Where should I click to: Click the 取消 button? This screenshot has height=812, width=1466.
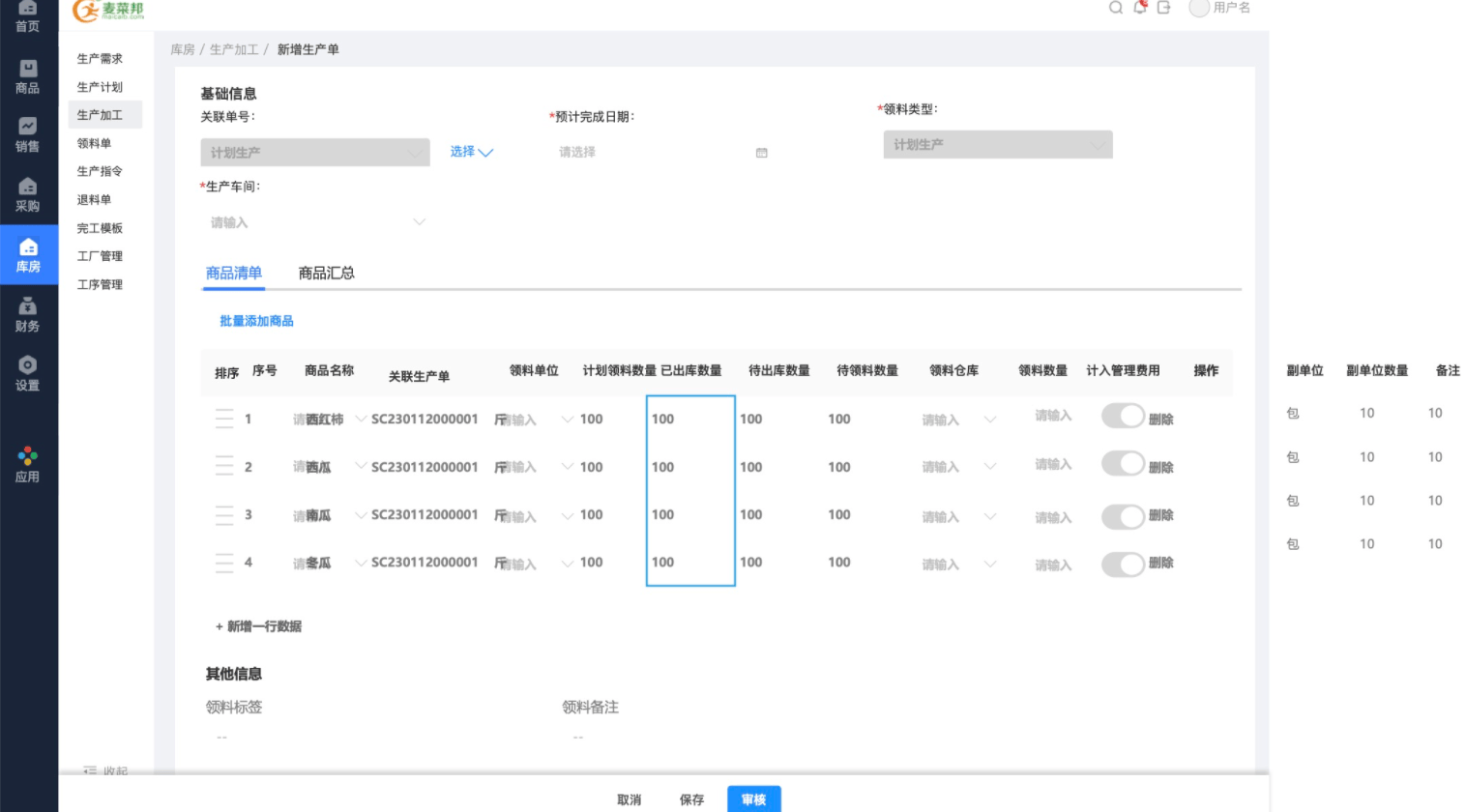630,799
